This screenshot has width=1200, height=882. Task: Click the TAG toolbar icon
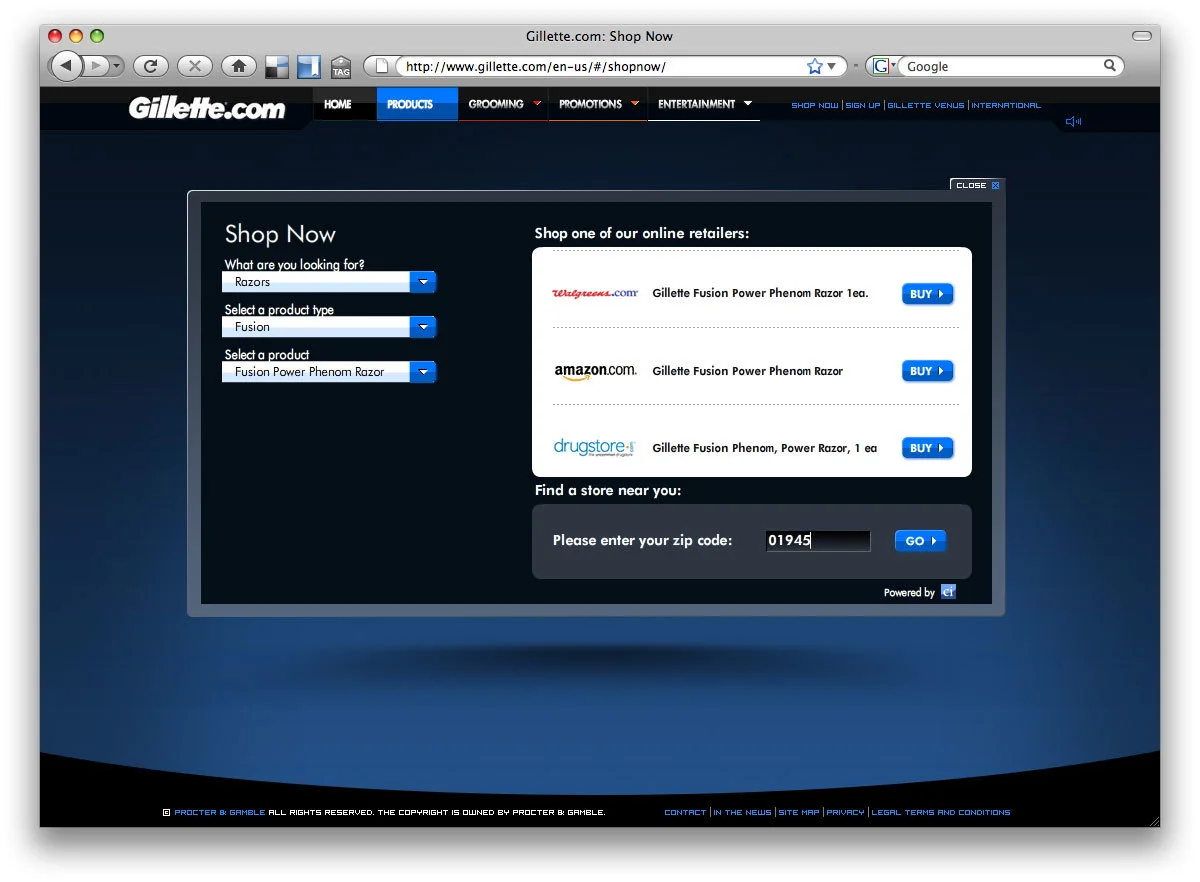[341, 67]
